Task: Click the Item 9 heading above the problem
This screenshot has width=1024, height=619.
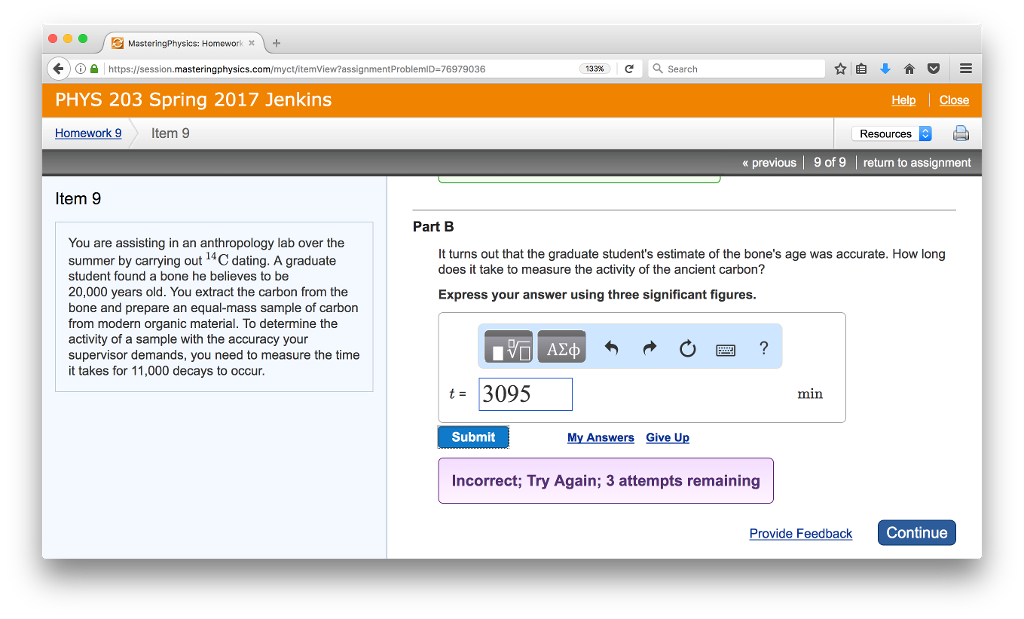Action: click(x=78, y=198)
